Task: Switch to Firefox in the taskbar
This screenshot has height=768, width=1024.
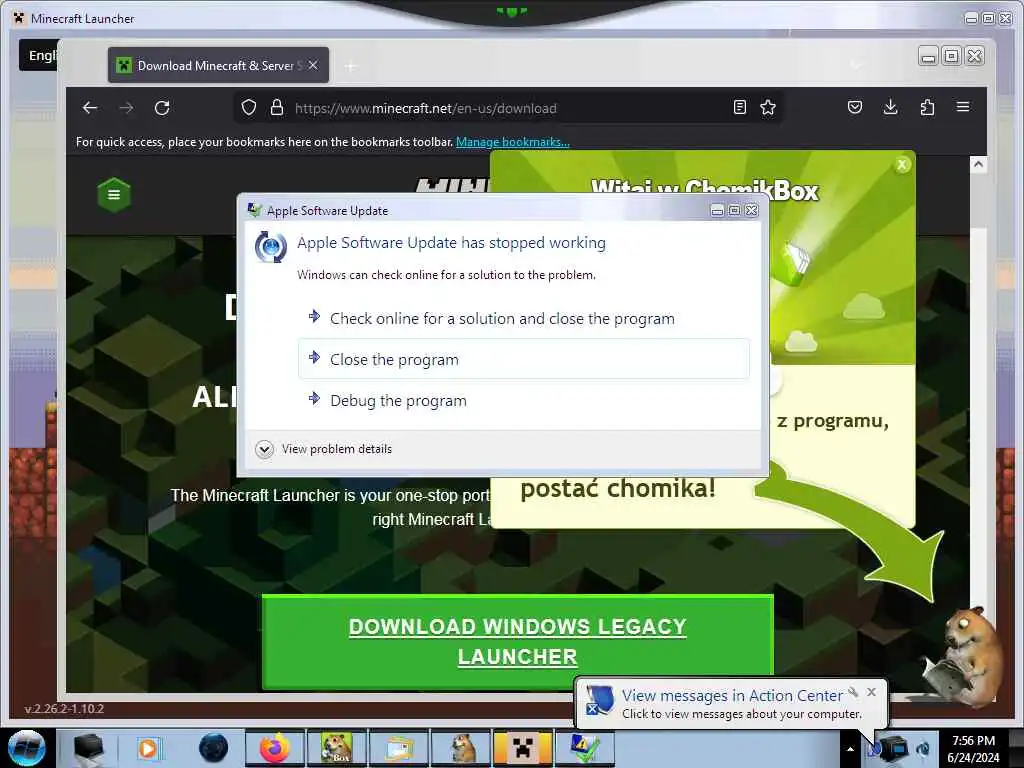Action: pyautogui.click(x=275, y=748)
